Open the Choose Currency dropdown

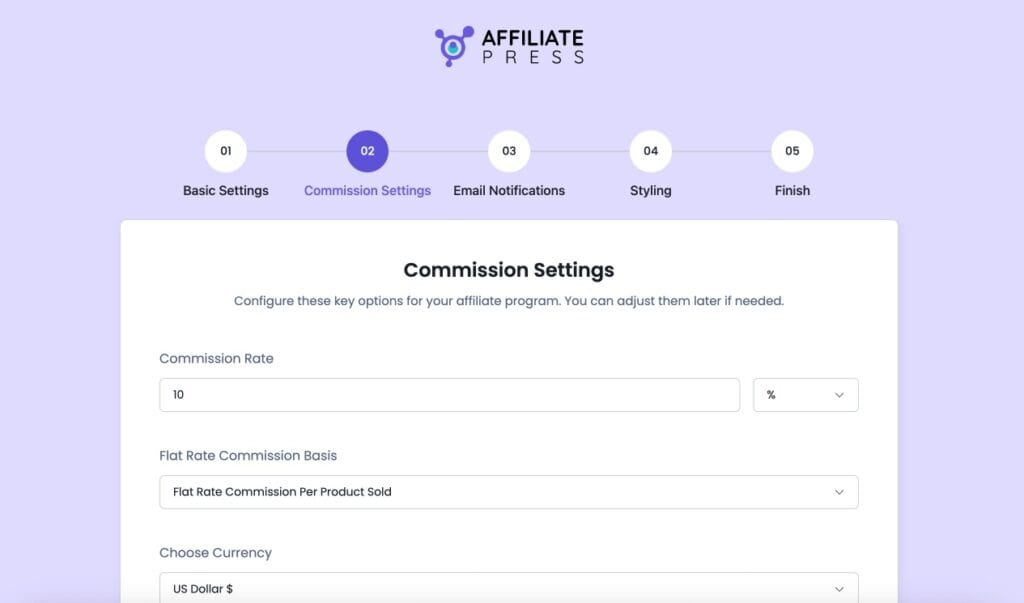click(x=509, y=589)
